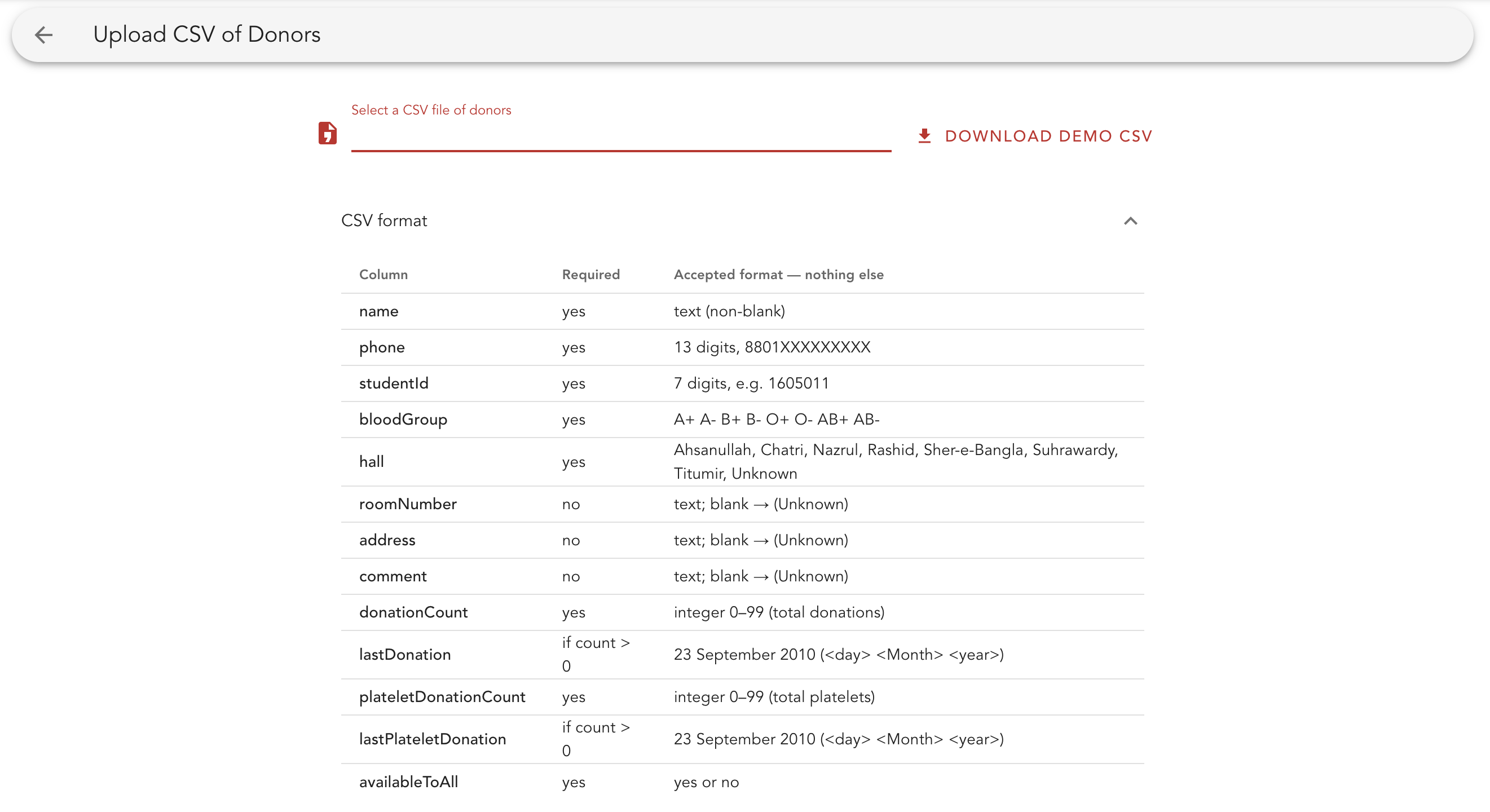The width and height of the screenshot is (1490, 812).
Task: Click 'yes' in the plateletDonationCount row
Action: coord(573,697)
